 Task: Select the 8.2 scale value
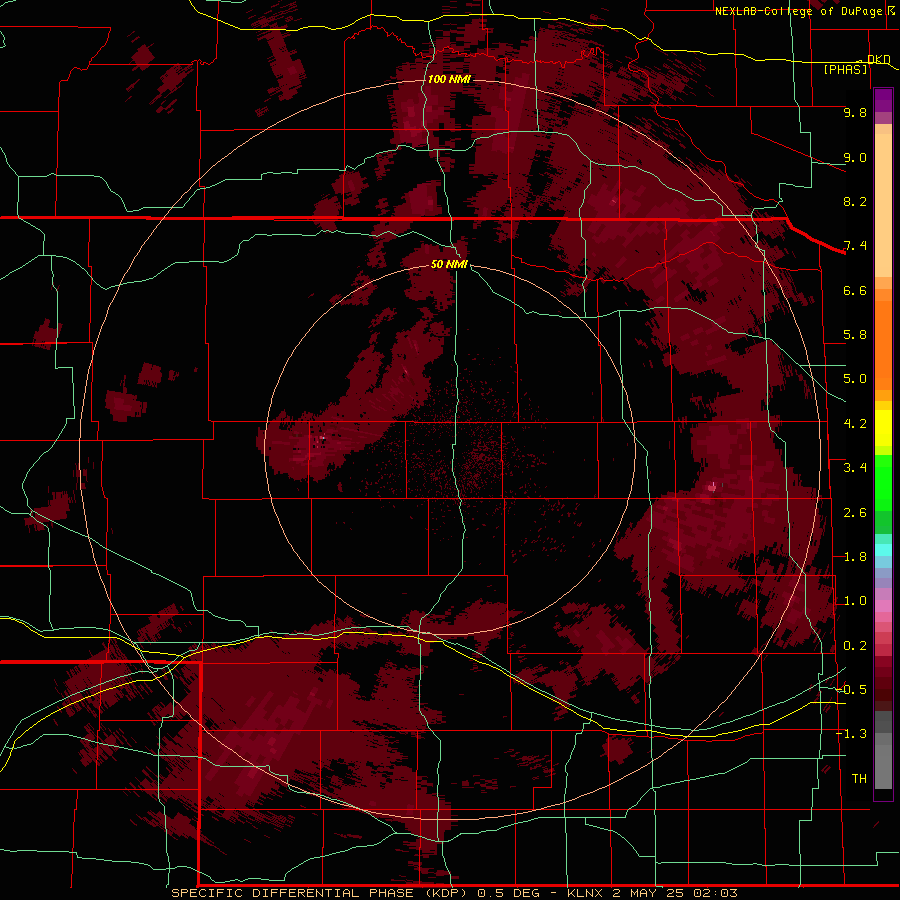[x=855, y=201]
